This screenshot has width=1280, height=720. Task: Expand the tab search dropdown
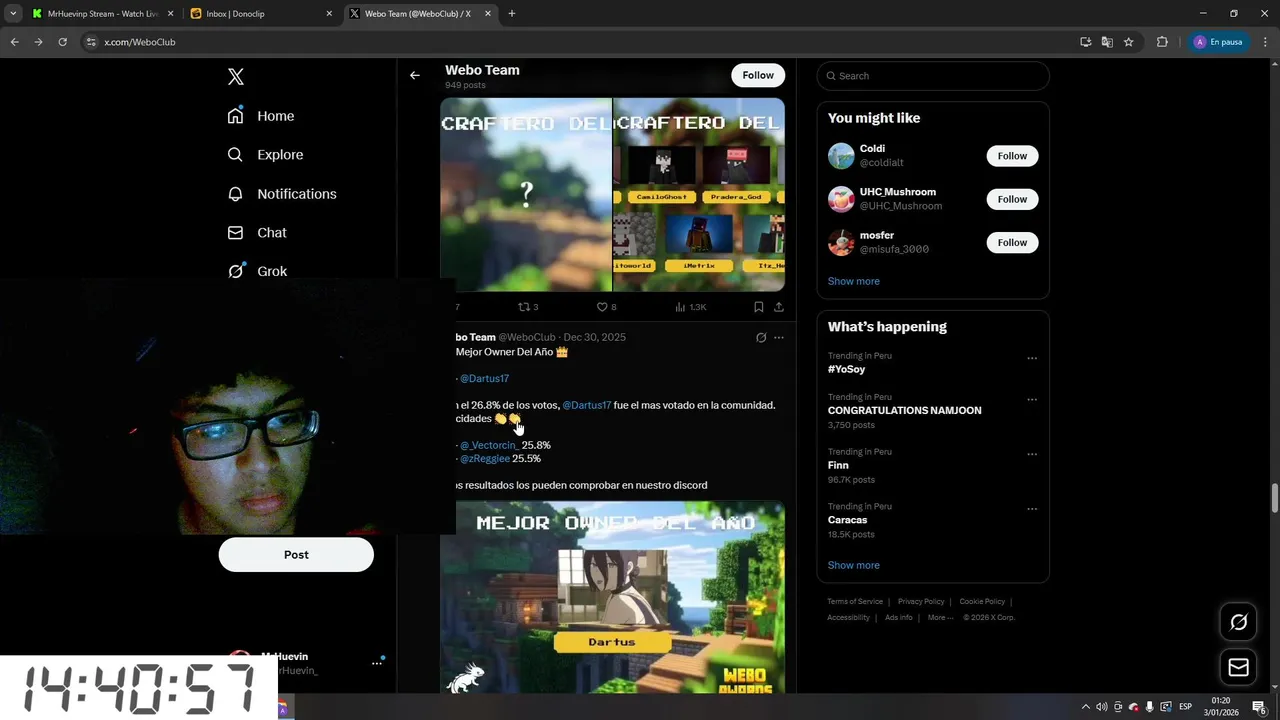point(13,14)
